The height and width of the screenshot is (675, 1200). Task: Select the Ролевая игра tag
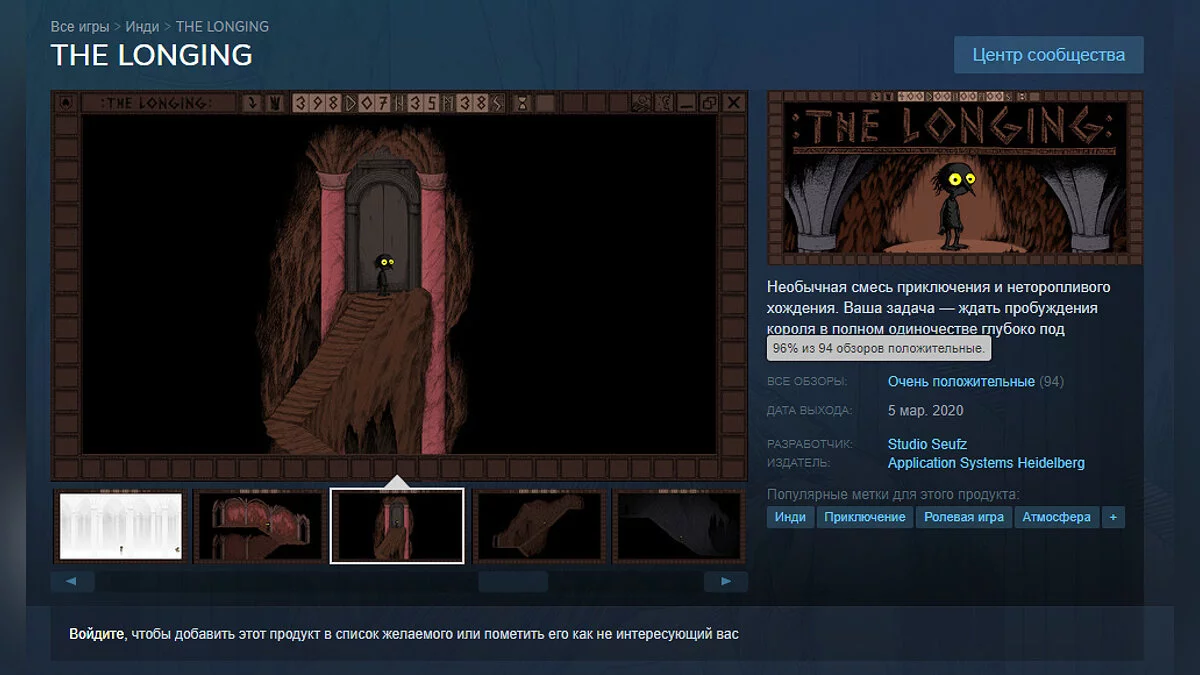click(963, 517)
